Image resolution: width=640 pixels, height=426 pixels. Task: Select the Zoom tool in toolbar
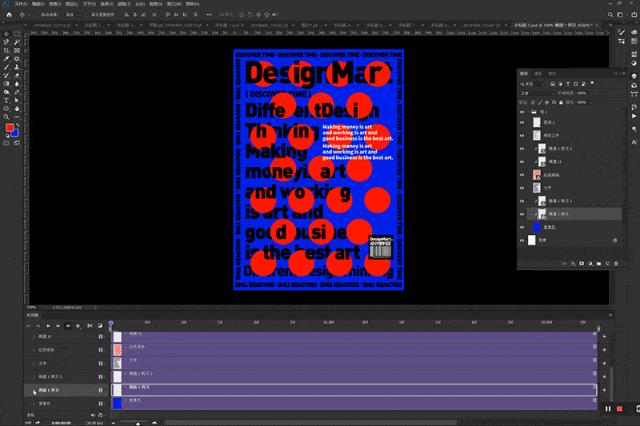7,117
